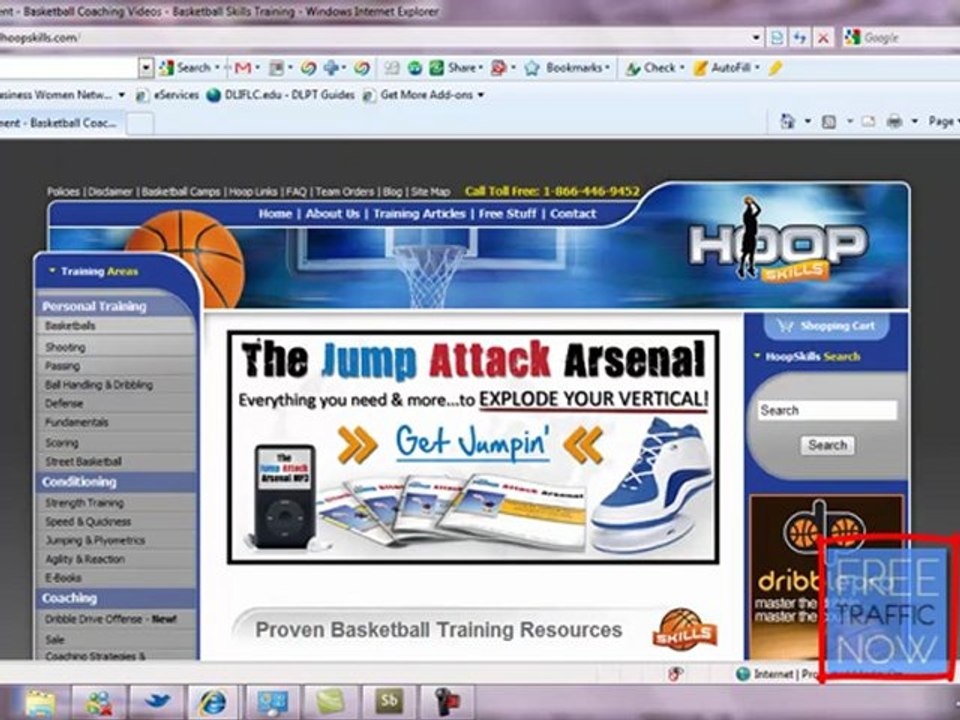Click the Refresh icon beside the address bar
This screenshot has height=720, width=960.
[800, 38]
